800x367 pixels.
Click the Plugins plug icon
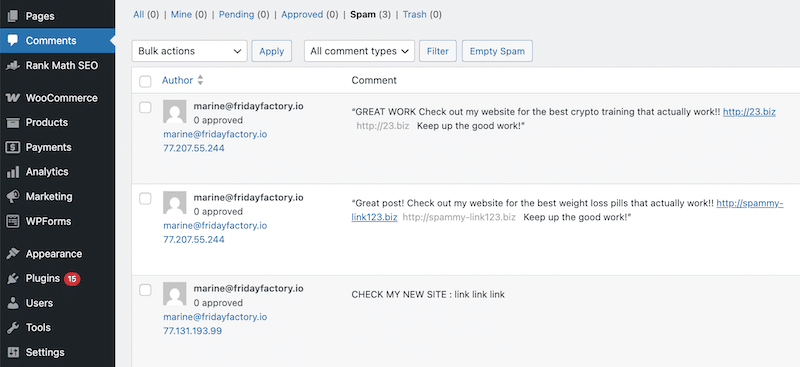click(13, 279)
